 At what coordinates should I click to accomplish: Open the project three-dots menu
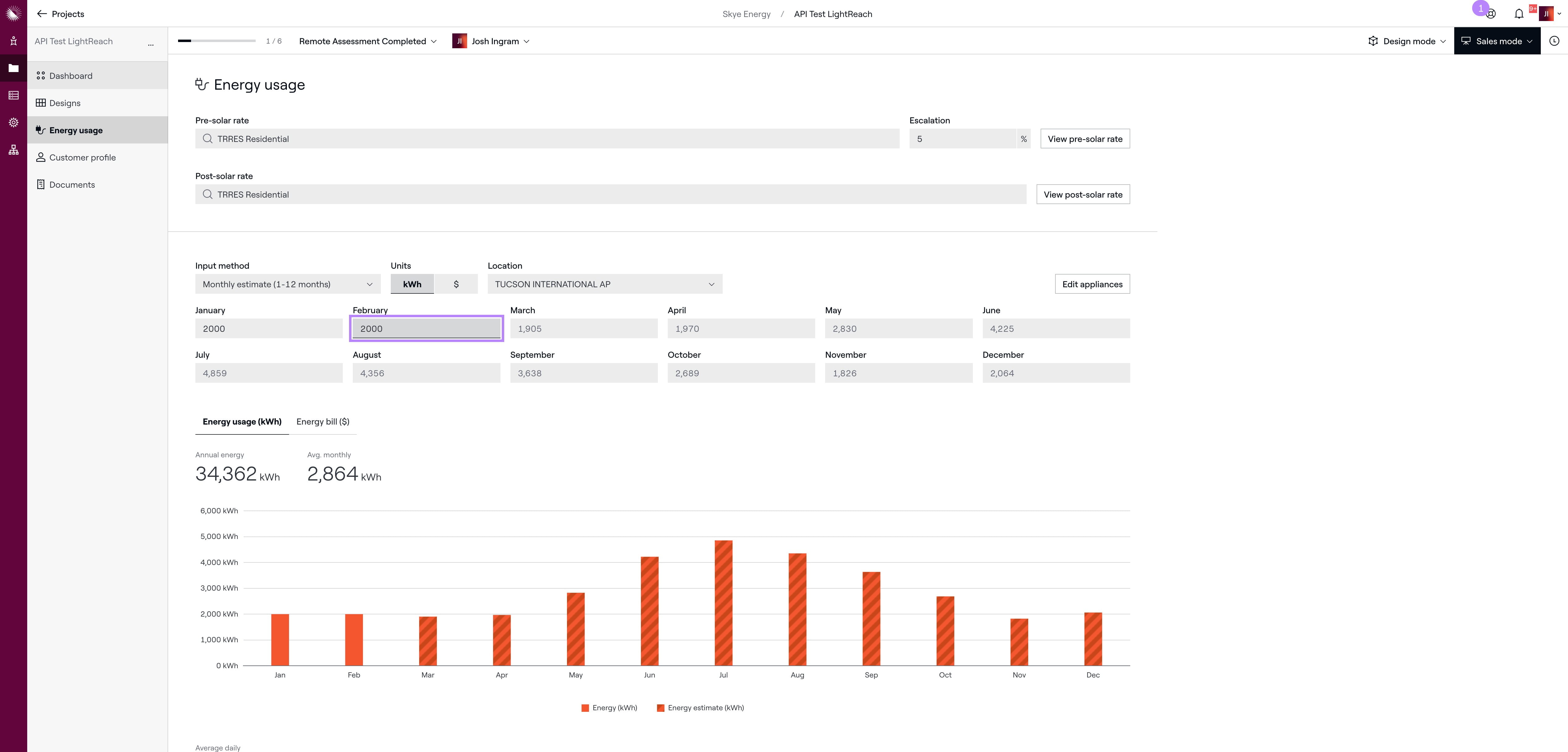pyautogui.click(x=150, y=43)
